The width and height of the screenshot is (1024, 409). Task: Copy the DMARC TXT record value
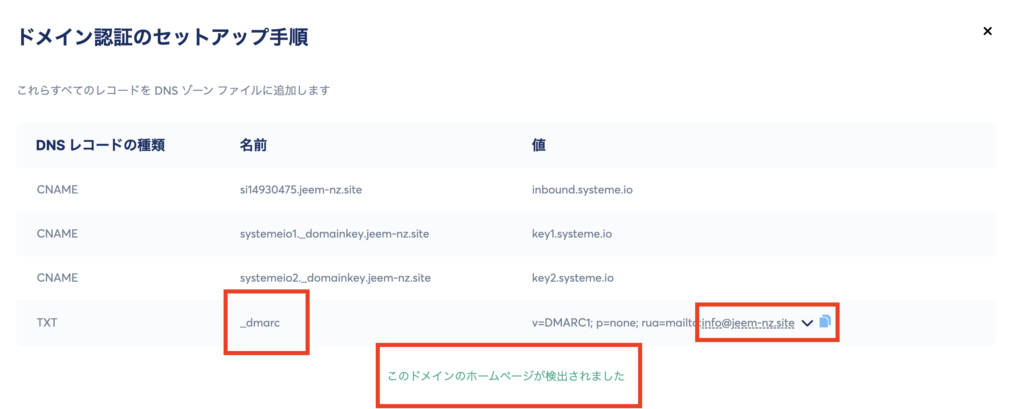click(825, 322)
